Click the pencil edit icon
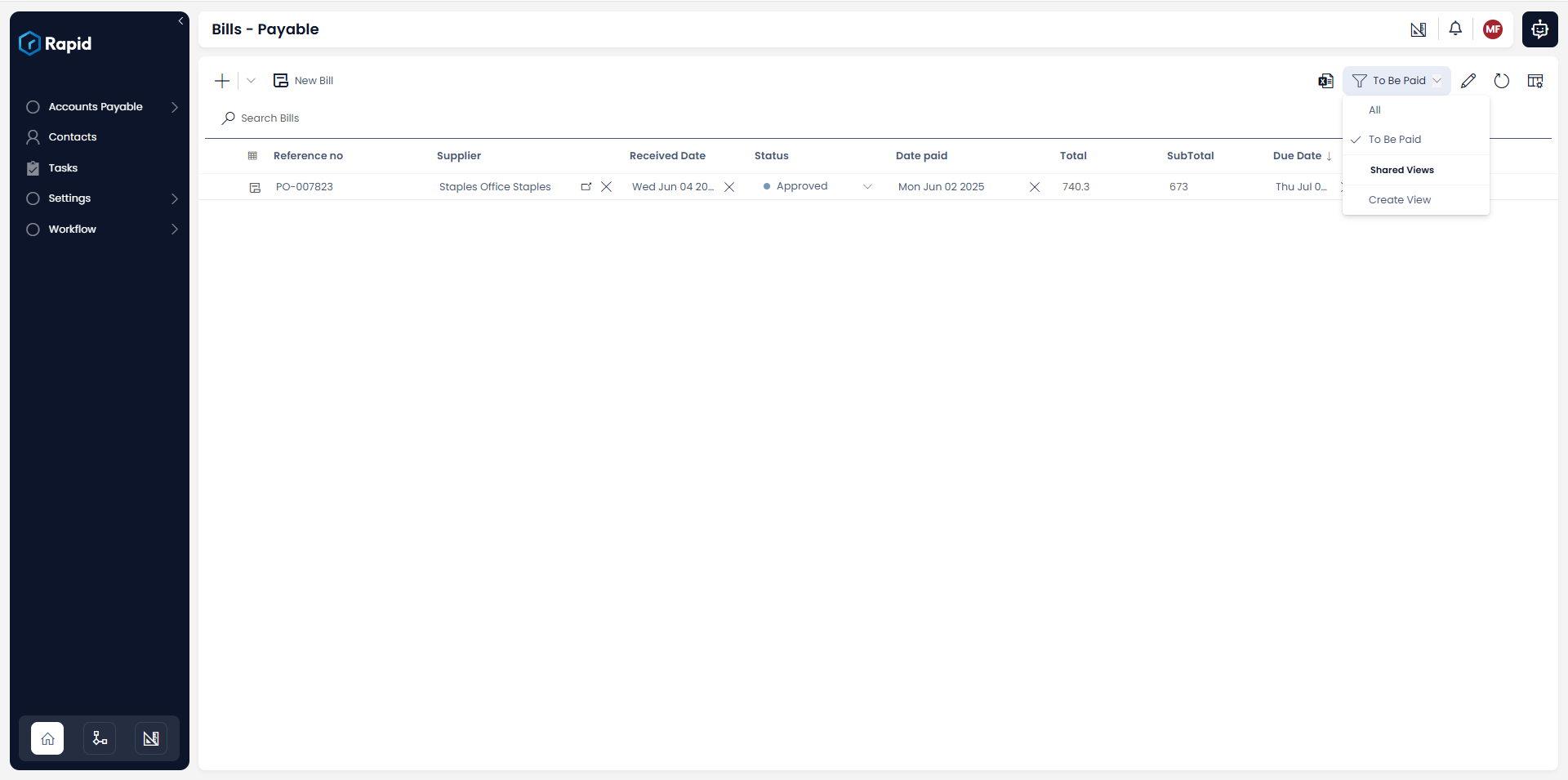This screenshot has width=1568, height=780. [x=1468, y=81]
